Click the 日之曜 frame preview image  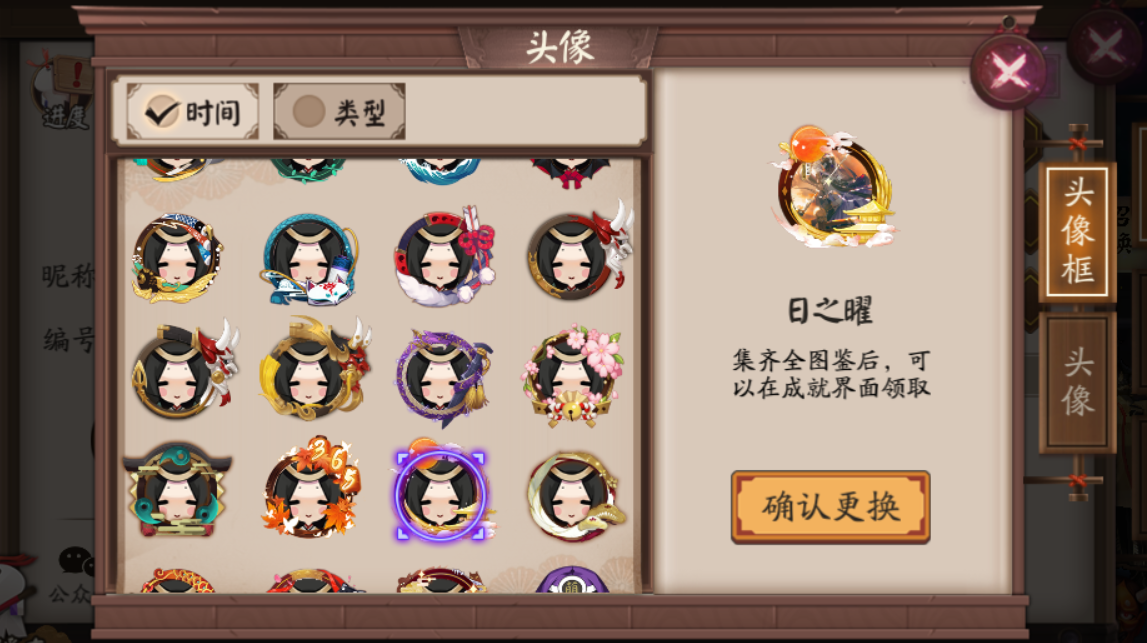pos(834,186)
